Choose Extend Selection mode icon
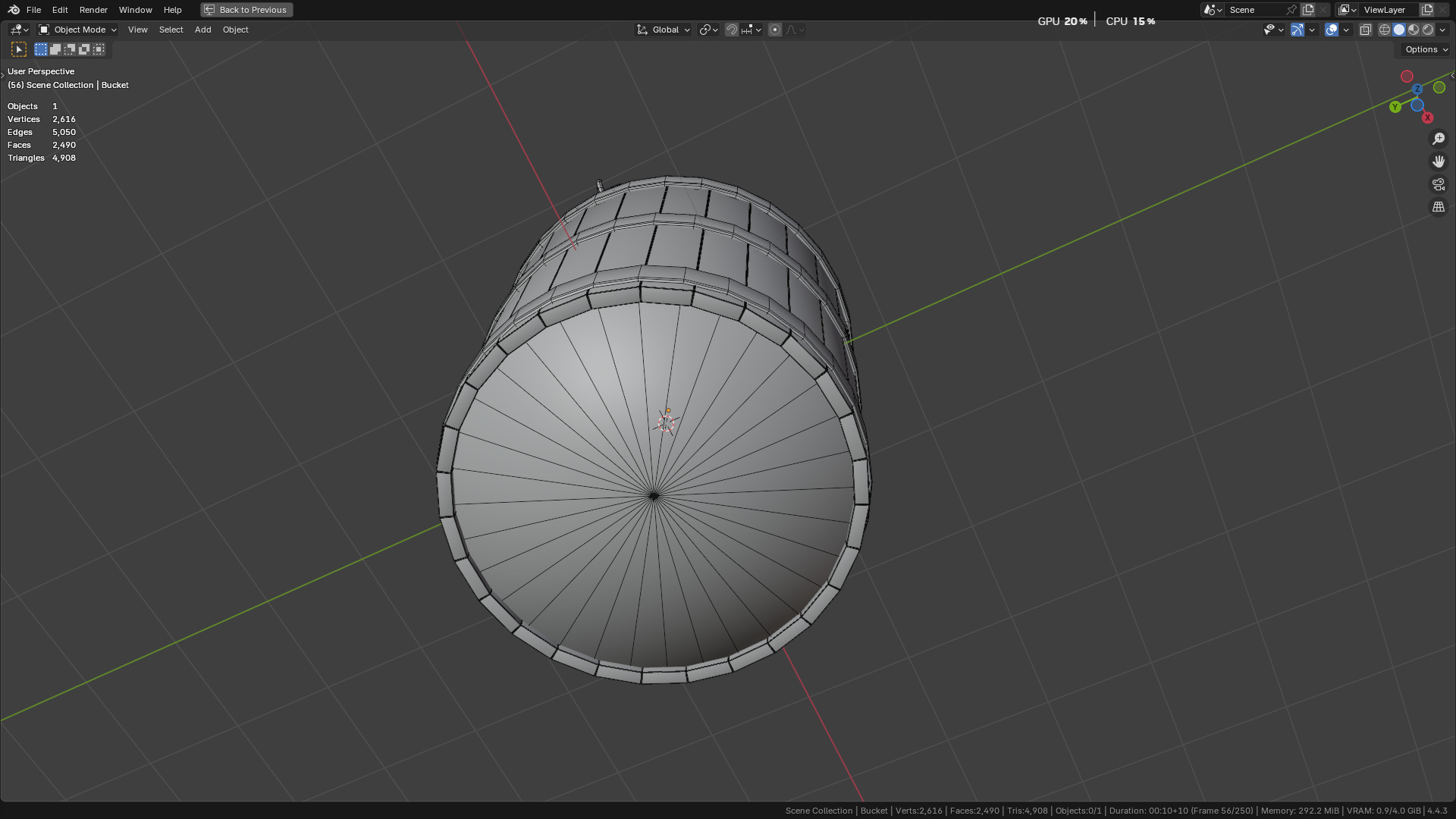1456x819 pixels. click(x=55, y=49)
